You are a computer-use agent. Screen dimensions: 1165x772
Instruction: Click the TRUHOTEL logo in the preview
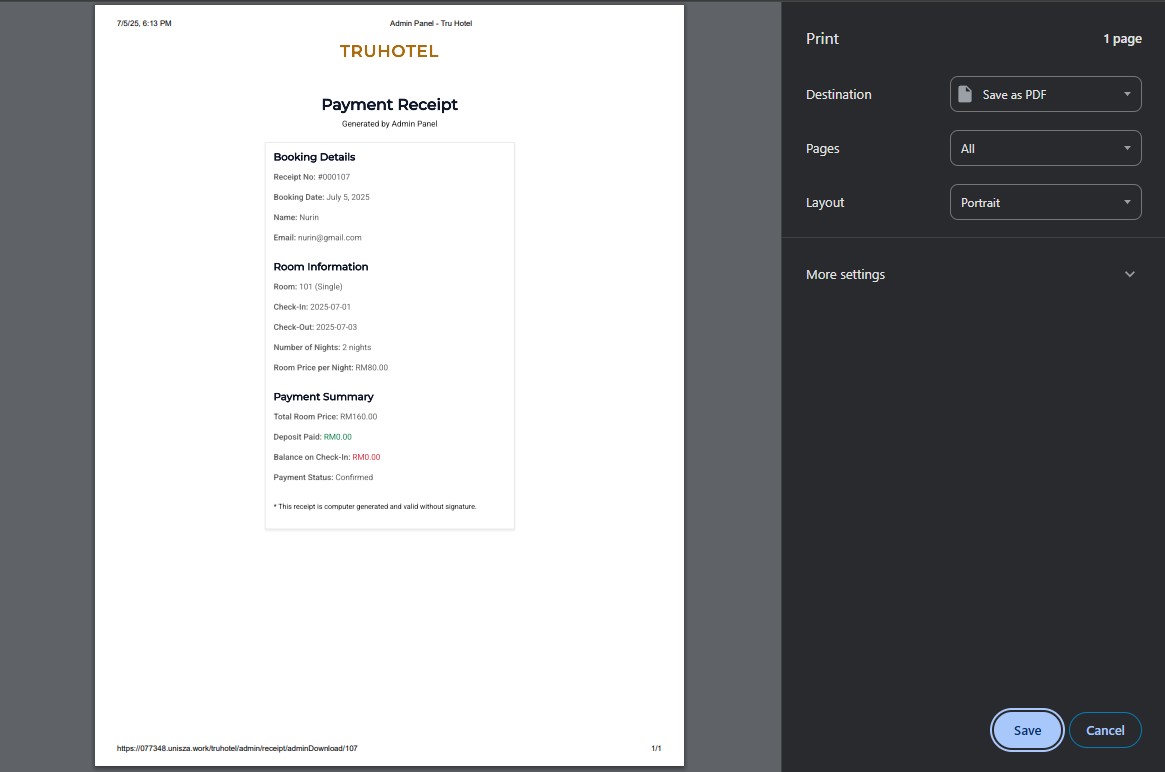coord(389,52)
